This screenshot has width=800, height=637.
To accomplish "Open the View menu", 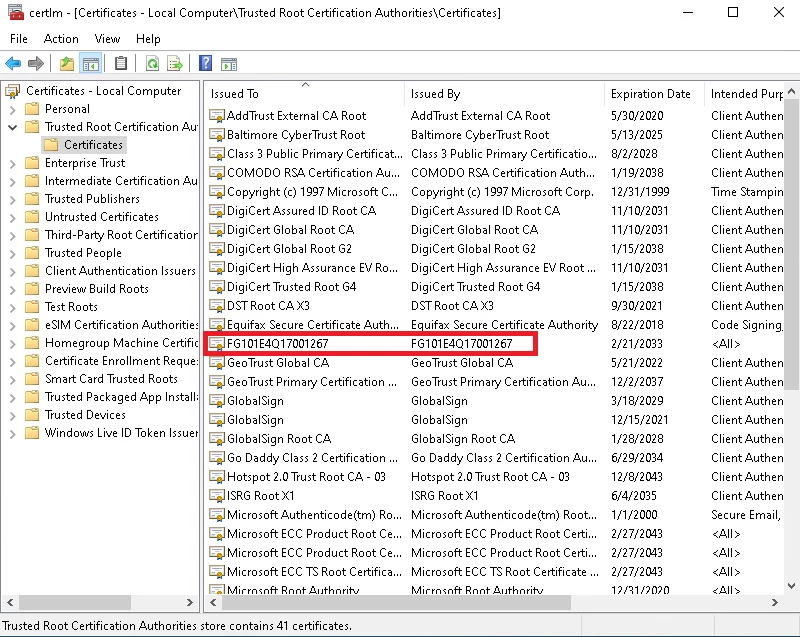I will [107, 39].
